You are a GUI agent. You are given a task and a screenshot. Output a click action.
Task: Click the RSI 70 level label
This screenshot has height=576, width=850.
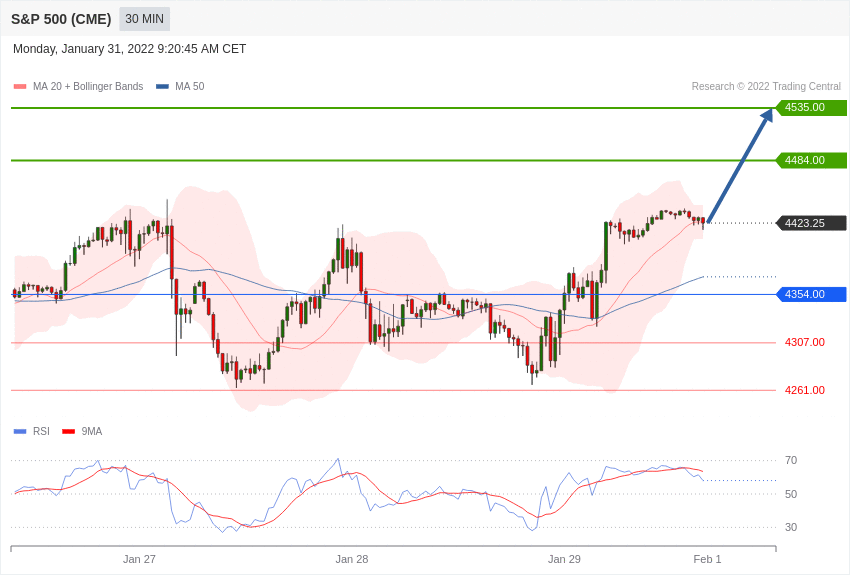click(x=791, y=461)
